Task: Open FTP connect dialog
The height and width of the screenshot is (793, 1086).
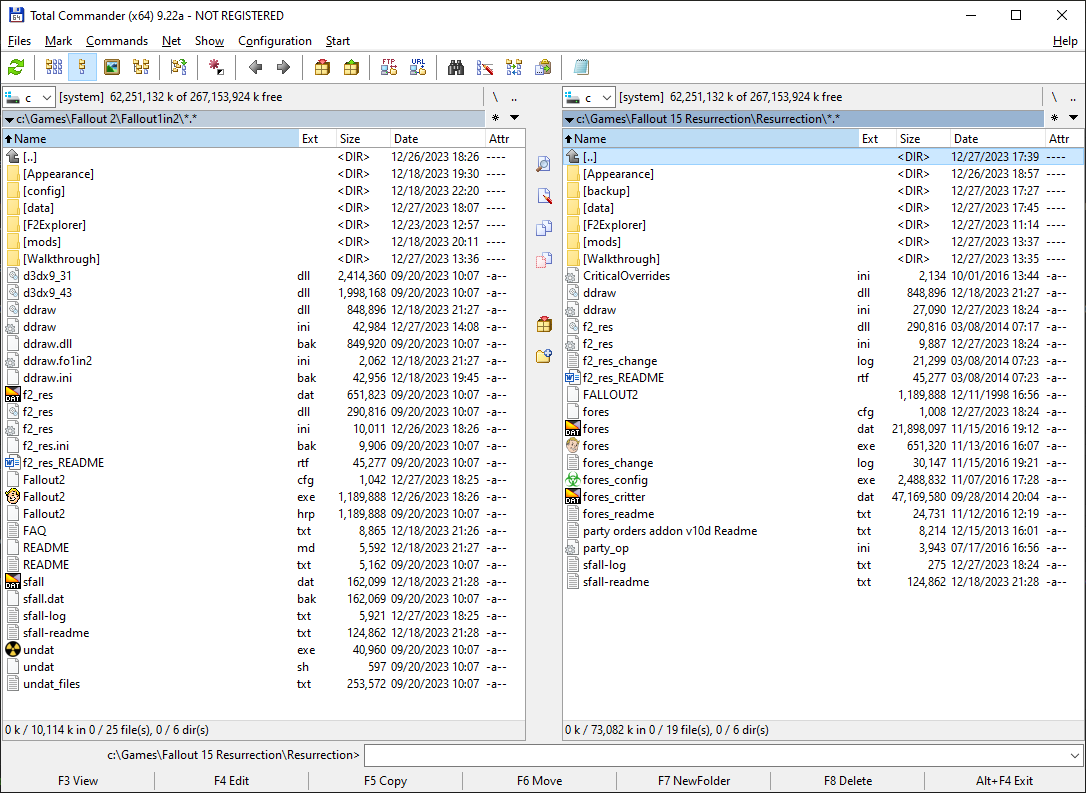Action: pyautogui.click(x=389, y=67)
